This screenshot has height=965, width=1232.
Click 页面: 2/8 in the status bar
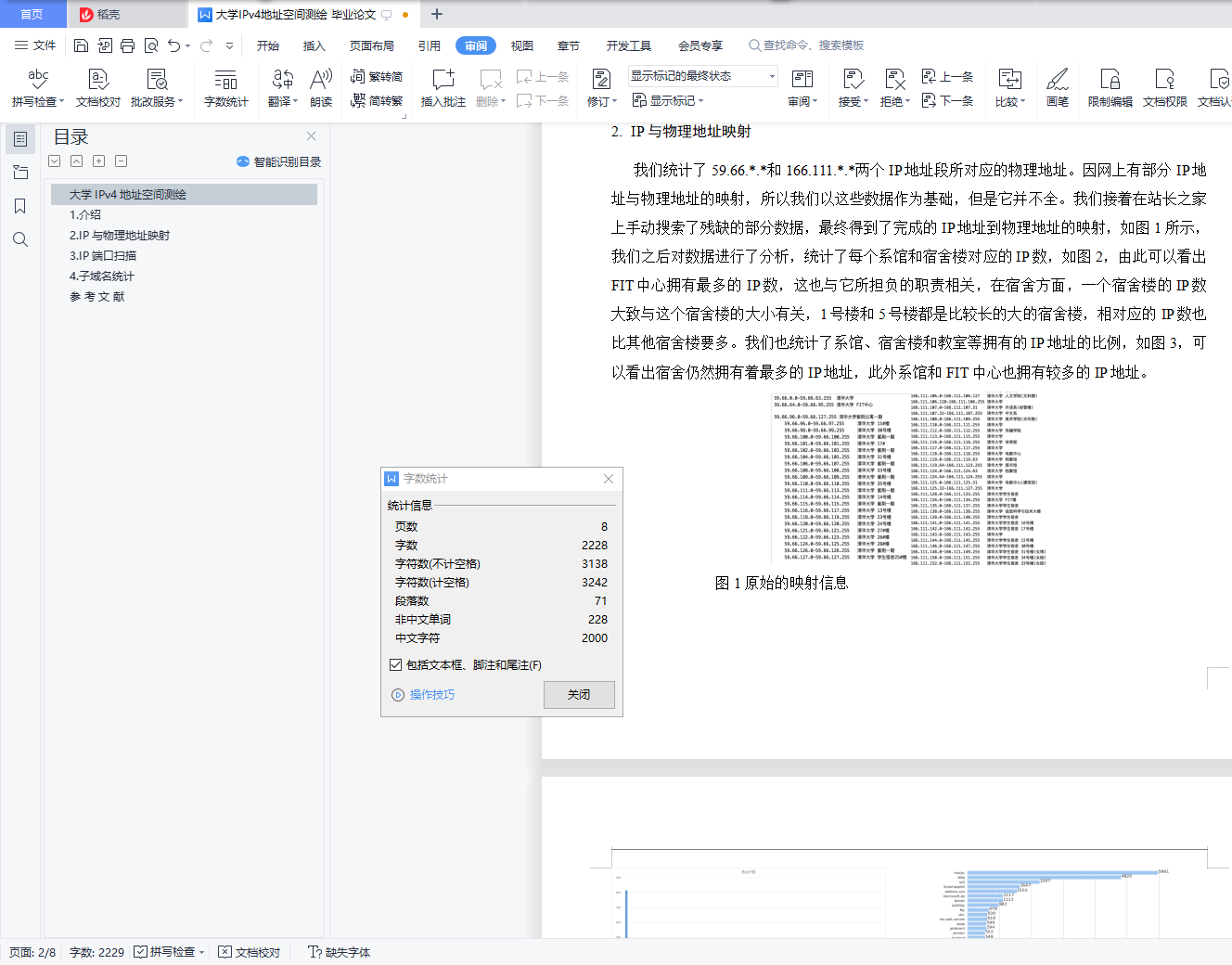pyautogui.click(x=32, y=952)
